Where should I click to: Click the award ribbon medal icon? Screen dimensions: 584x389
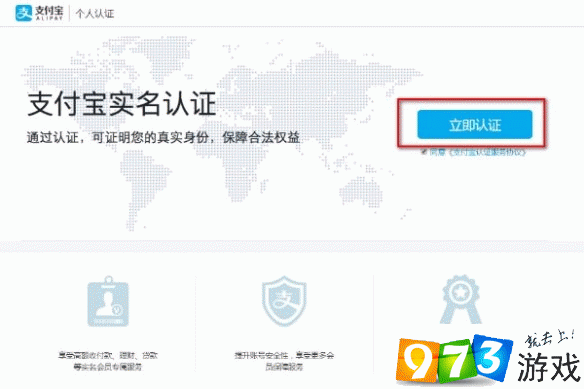point(461,299)
